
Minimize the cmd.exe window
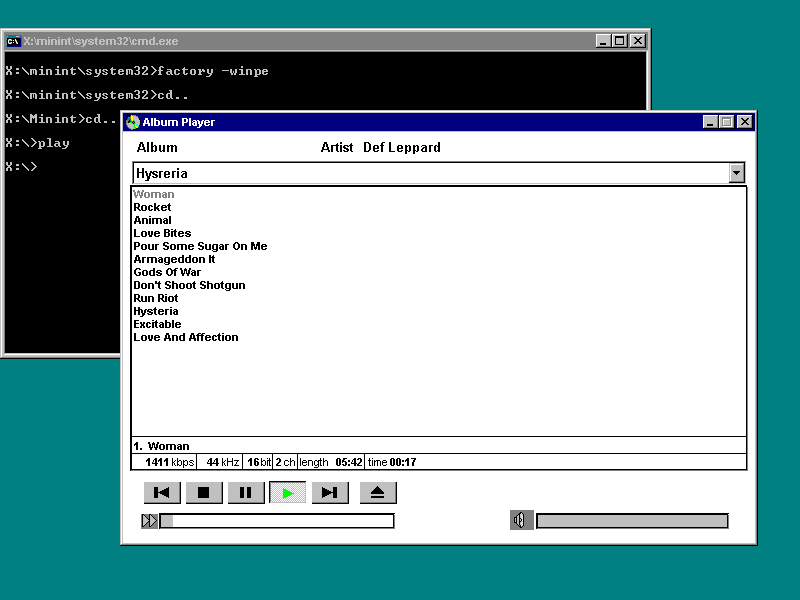click(x=604, y=41)
